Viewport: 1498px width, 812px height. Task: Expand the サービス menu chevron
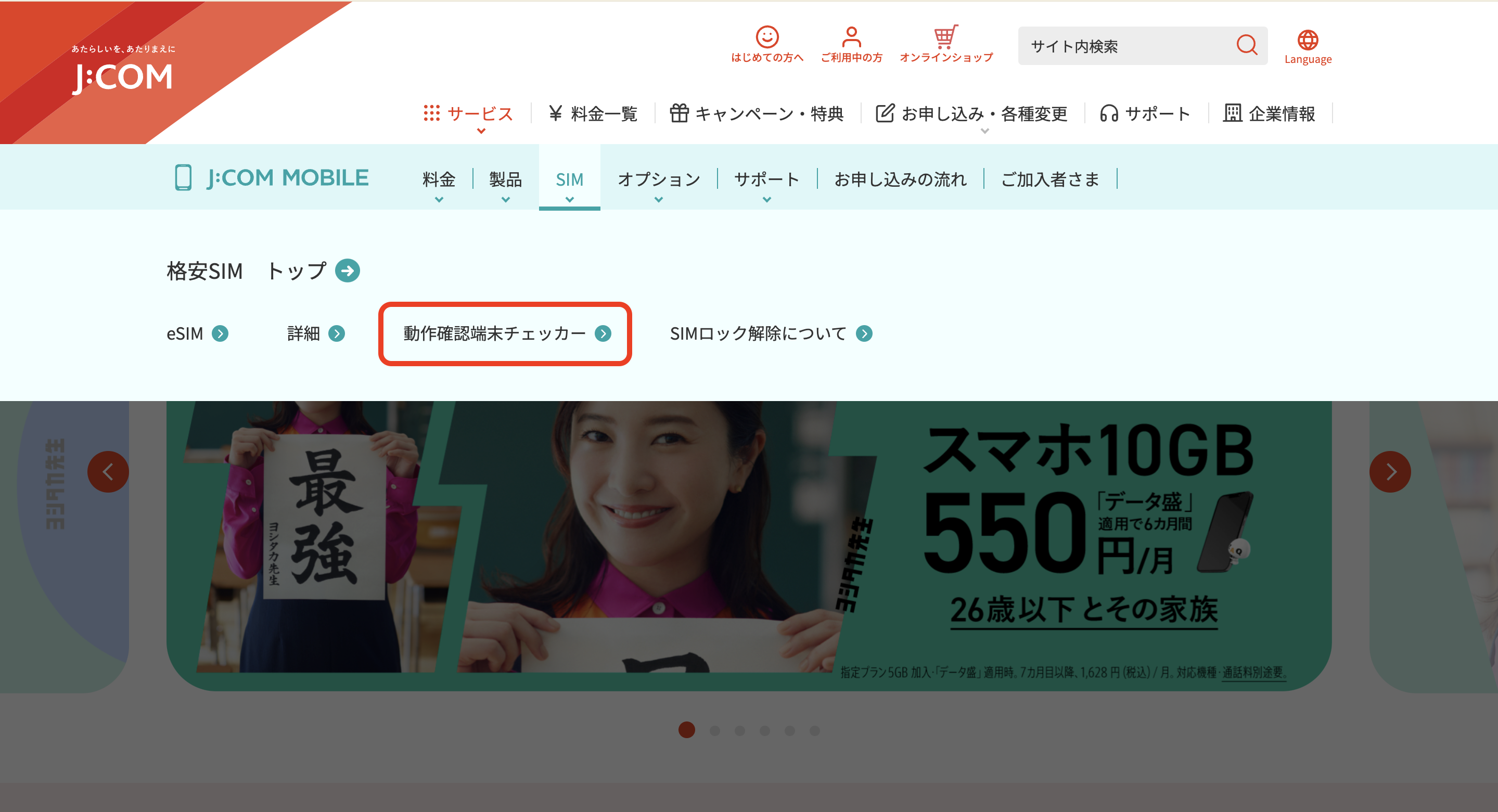481,132
